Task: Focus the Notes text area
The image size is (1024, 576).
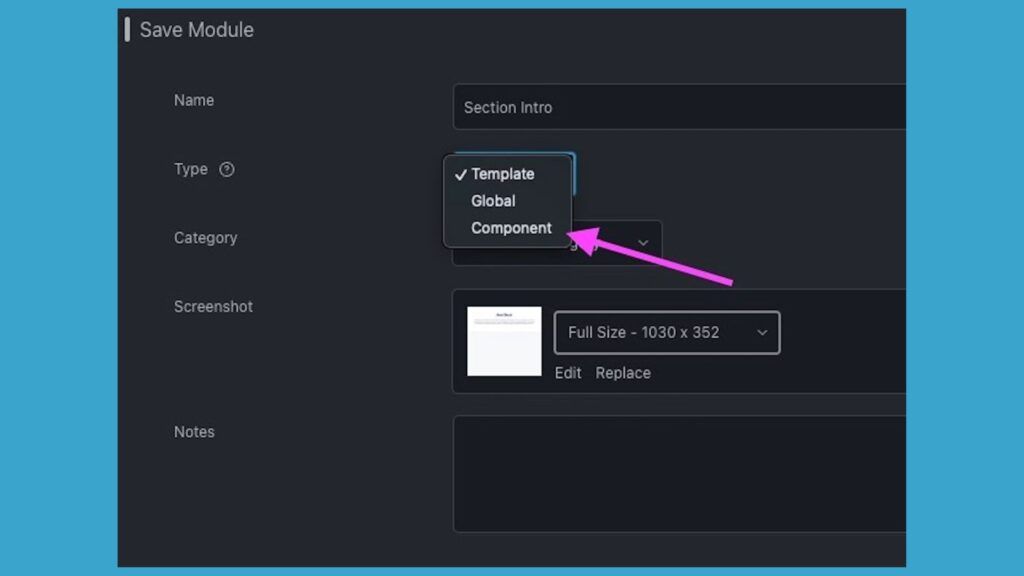Action: click(680, 474)
